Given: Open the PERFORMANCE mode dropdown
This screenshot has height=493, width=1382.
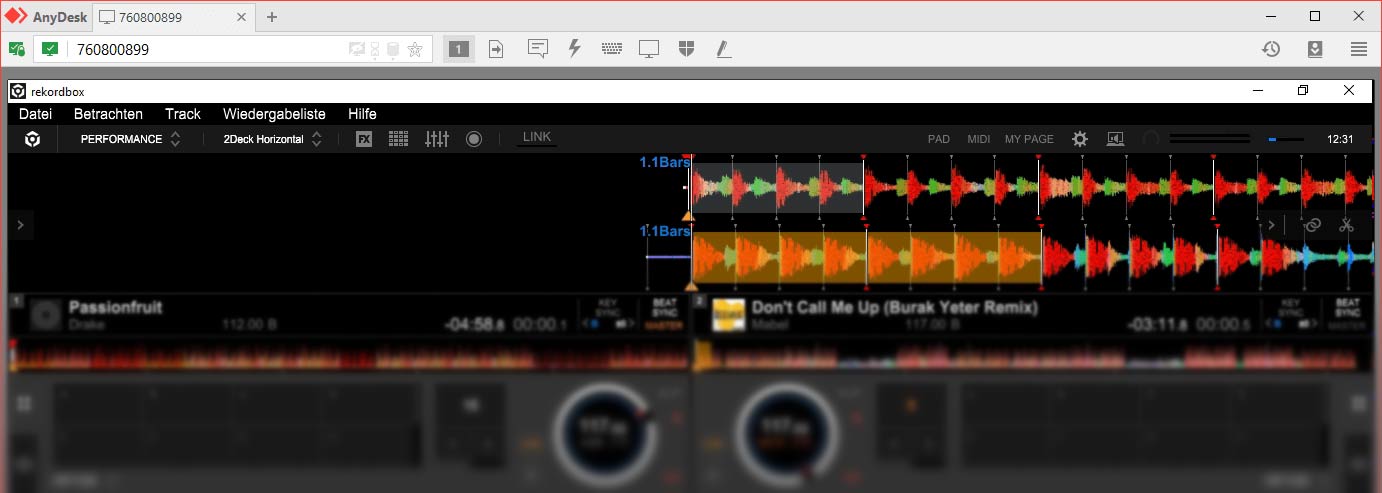Looking at the screenshot, I should (131, 139).
